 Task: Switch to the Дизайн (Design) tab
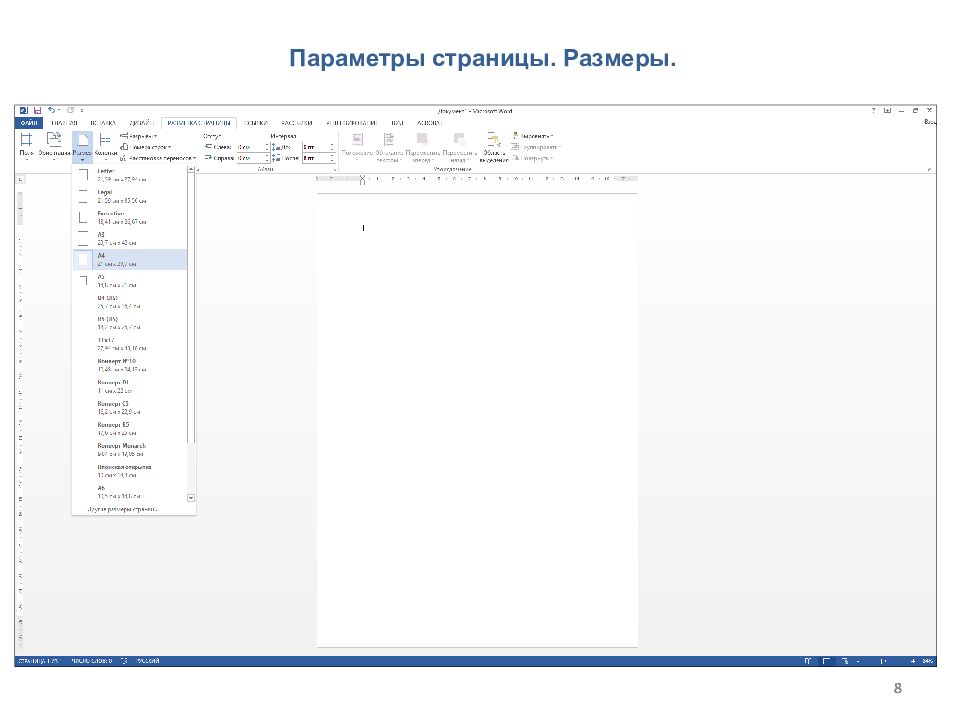[x=141, y=123]
